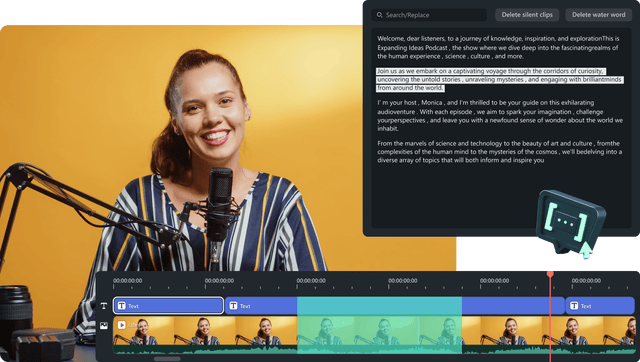Viewport: 640px width, 362px height.
Task: Click the T icon on last Text clip
Action: point(574,305)
